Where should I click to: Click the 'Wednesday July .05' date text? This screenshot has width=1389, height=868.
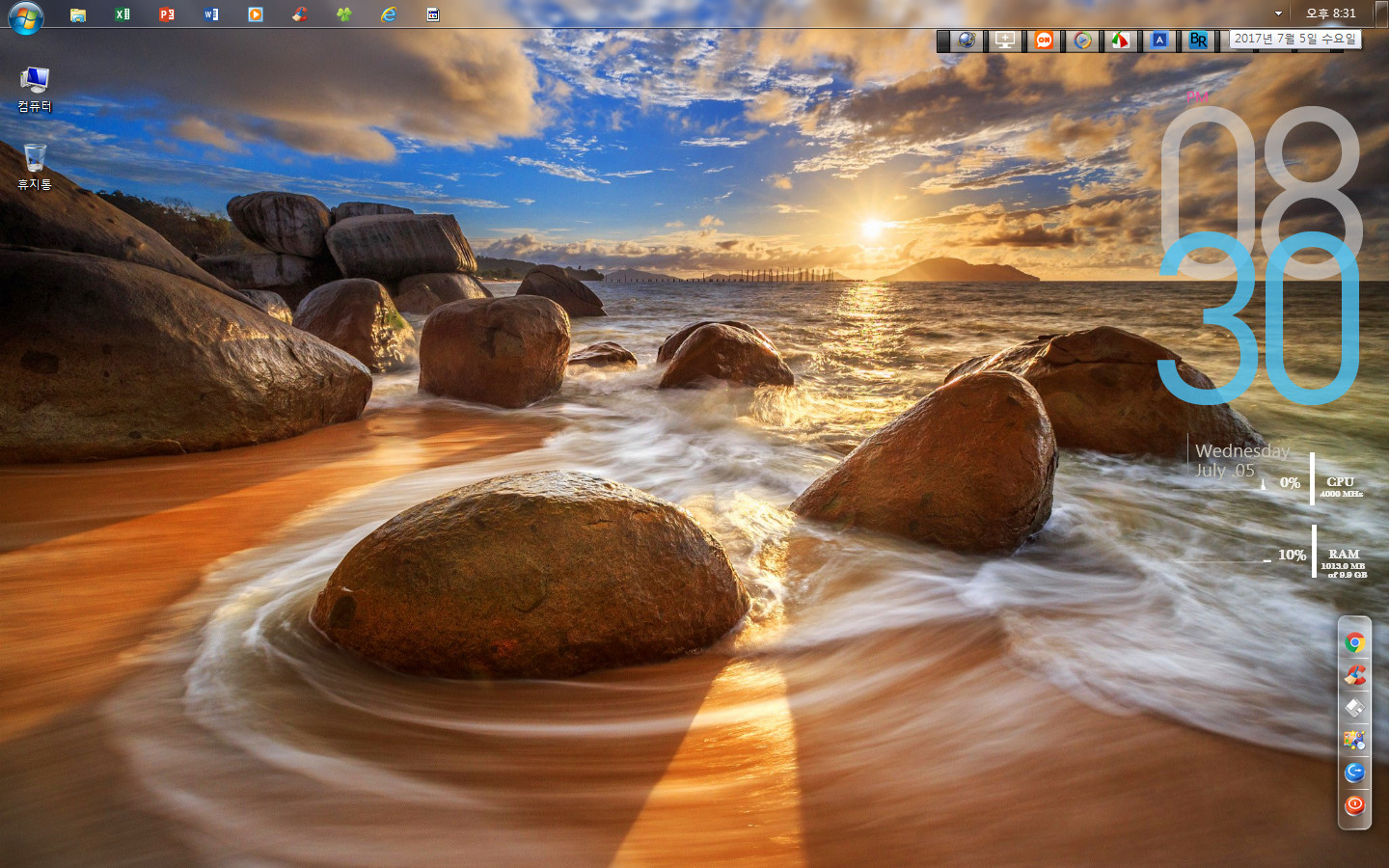tap(1241, 461)
